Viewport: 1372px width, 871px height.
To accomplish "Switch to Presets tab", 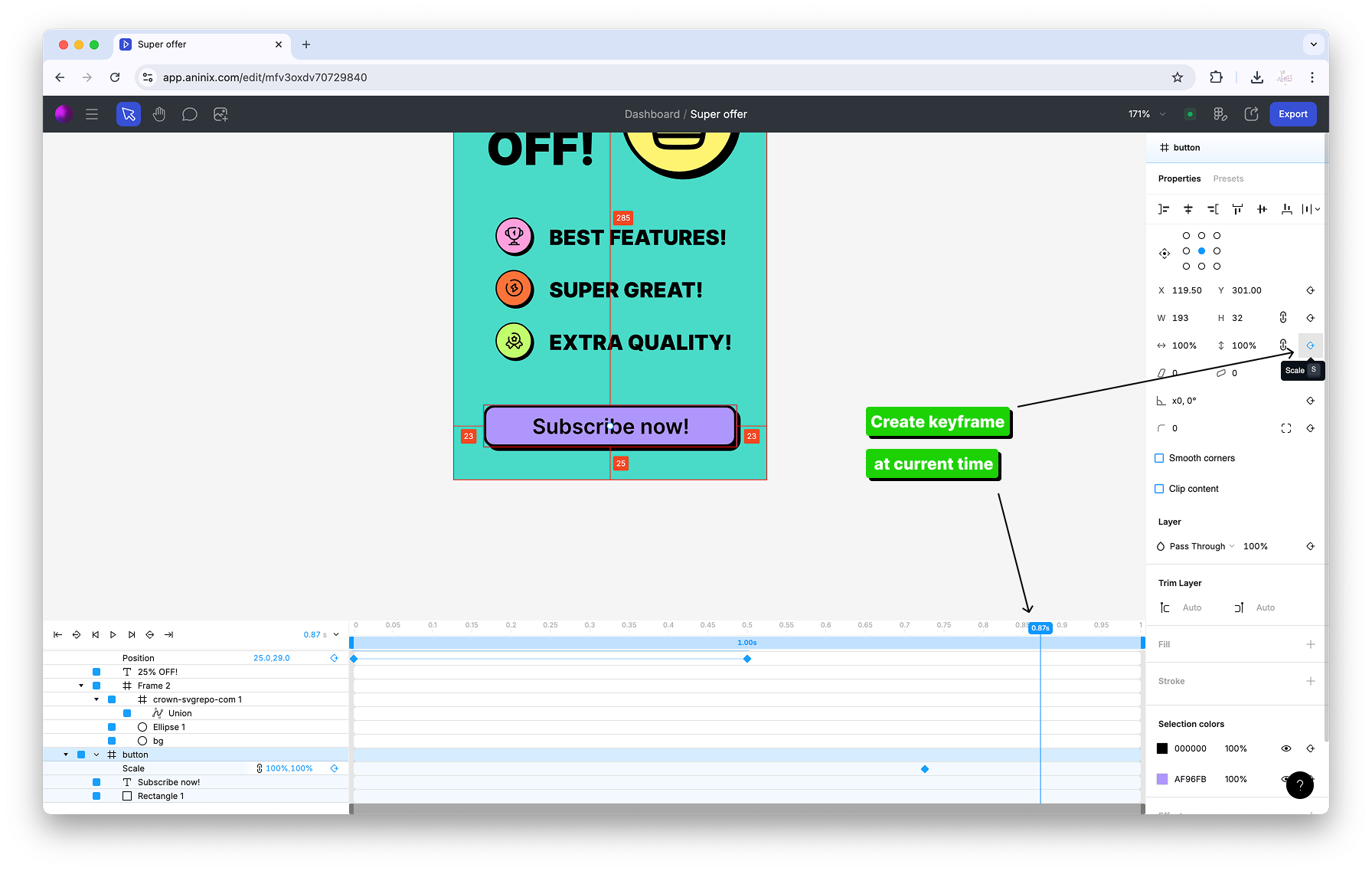I will click(1228, 178).
